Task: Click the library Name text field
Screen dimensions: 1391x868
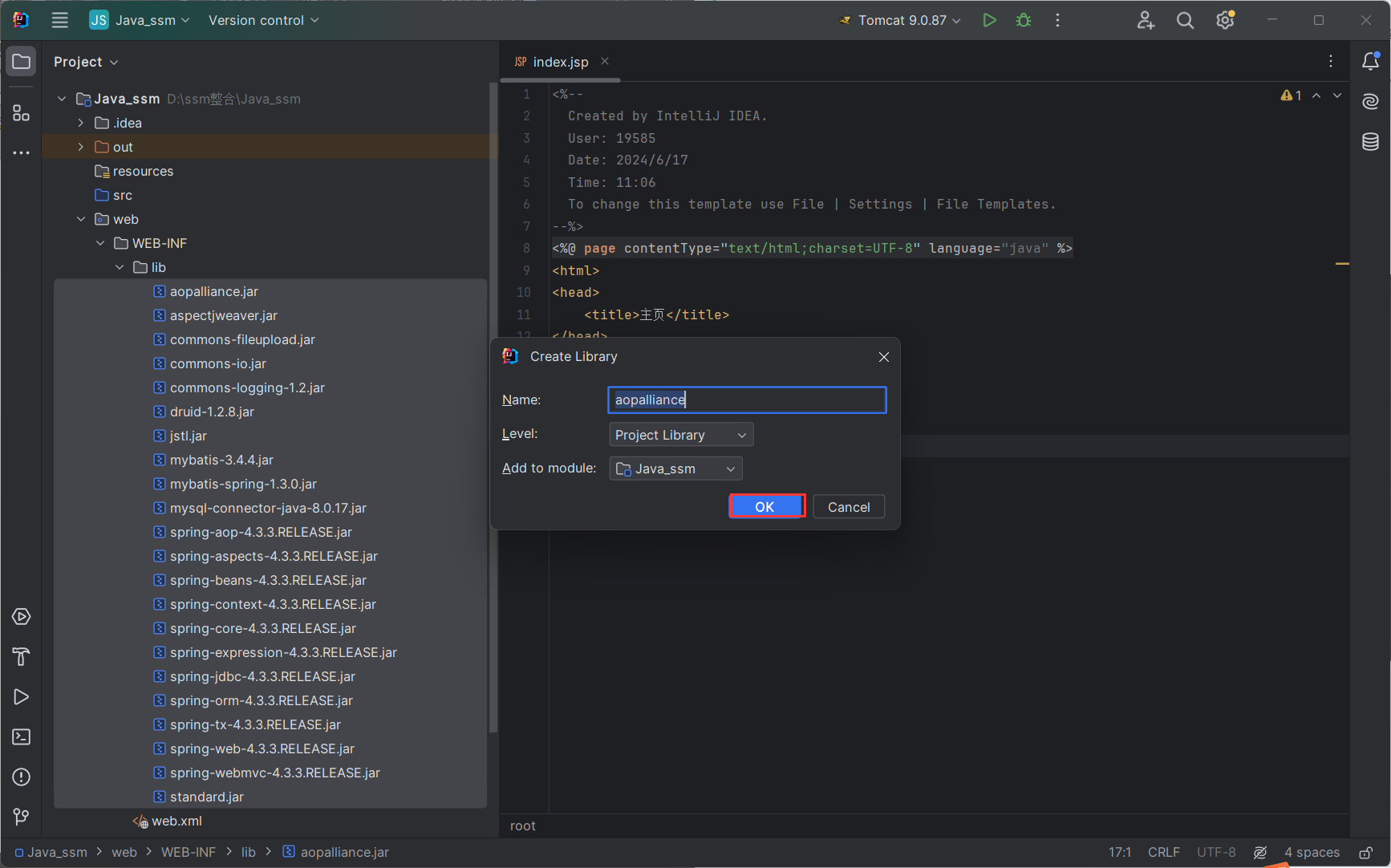Action: pos(747,400)
